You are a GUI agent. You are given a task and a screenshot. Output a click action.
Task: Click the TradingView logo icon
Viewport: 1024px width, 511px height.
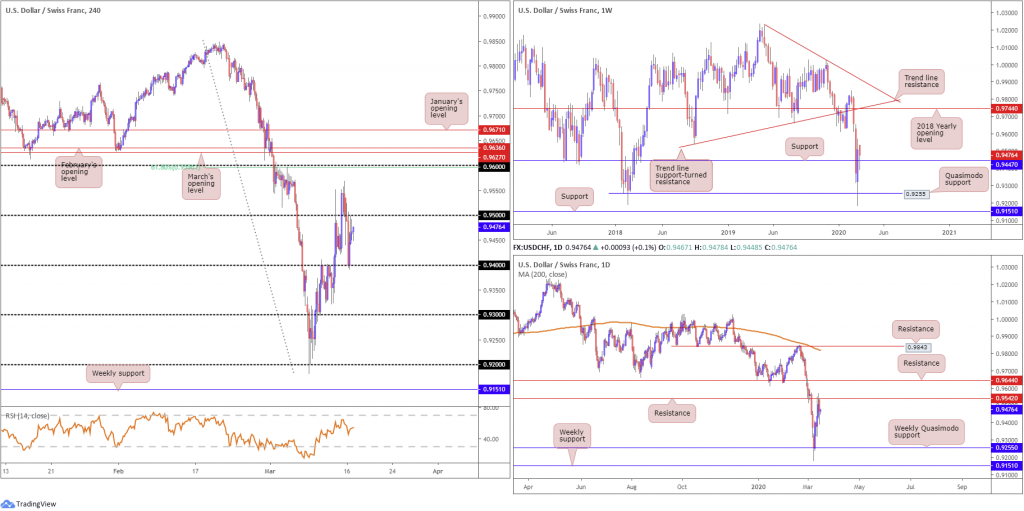click(8, 504)
